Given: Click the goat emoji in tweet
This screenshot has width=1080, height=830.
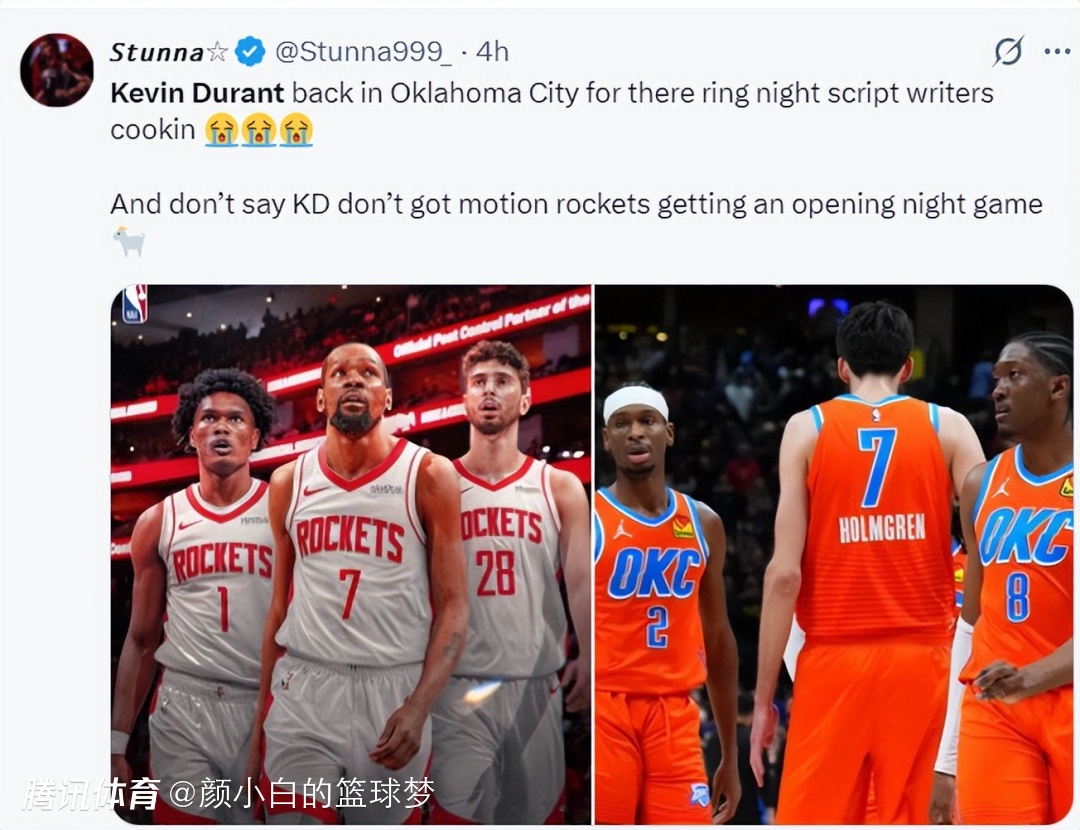Looking at the screenshot, I should click(129, 241).
